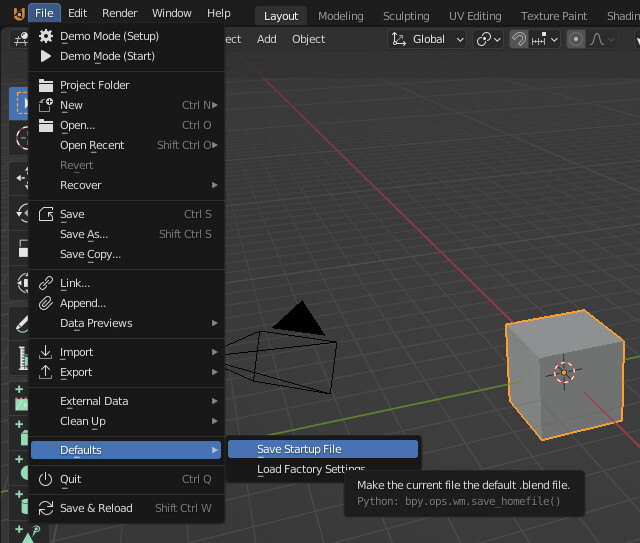Image resolution: width=640 pixels, height=543 pixels.
Task: Click the Open folder icon
Action: (46, 125)
